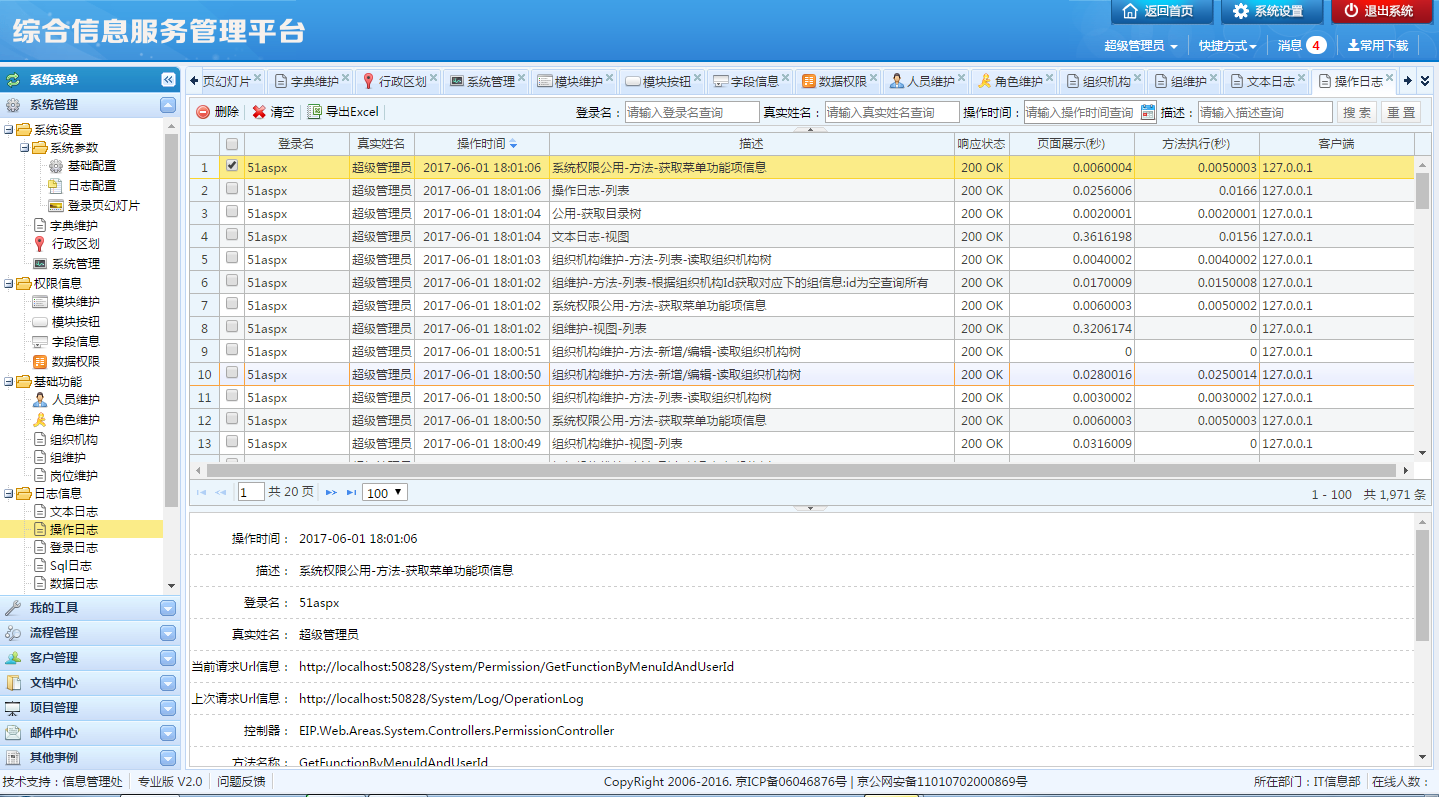Check the checkbox for row 2

pyautogui.click(x=232, y=190)
